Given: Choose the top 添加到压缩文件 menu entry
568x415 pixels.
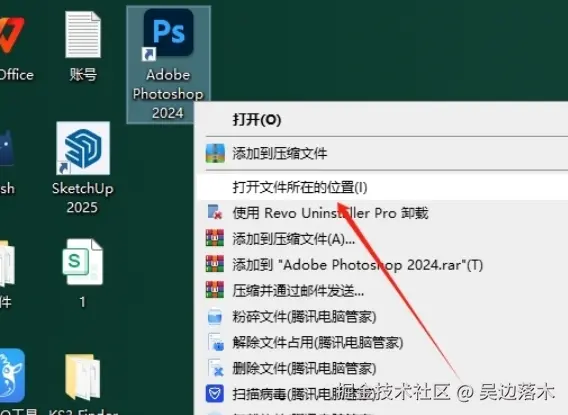Looking at the screenshot, I should click(382, 154).
